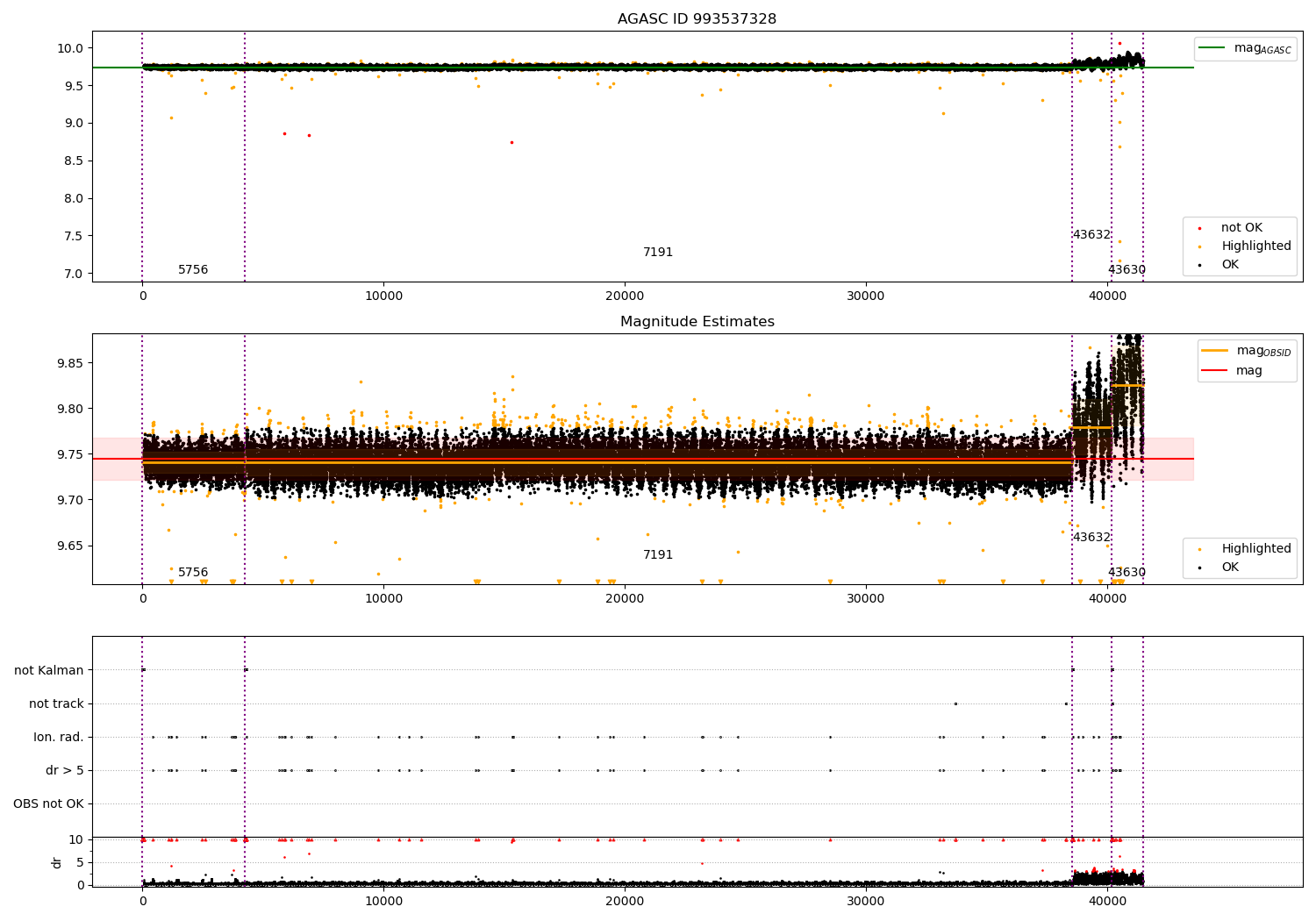Click the "8.5" y-axis tick label
The width and height of the screenshot is (1316, 921).
[x=75, y=161]
